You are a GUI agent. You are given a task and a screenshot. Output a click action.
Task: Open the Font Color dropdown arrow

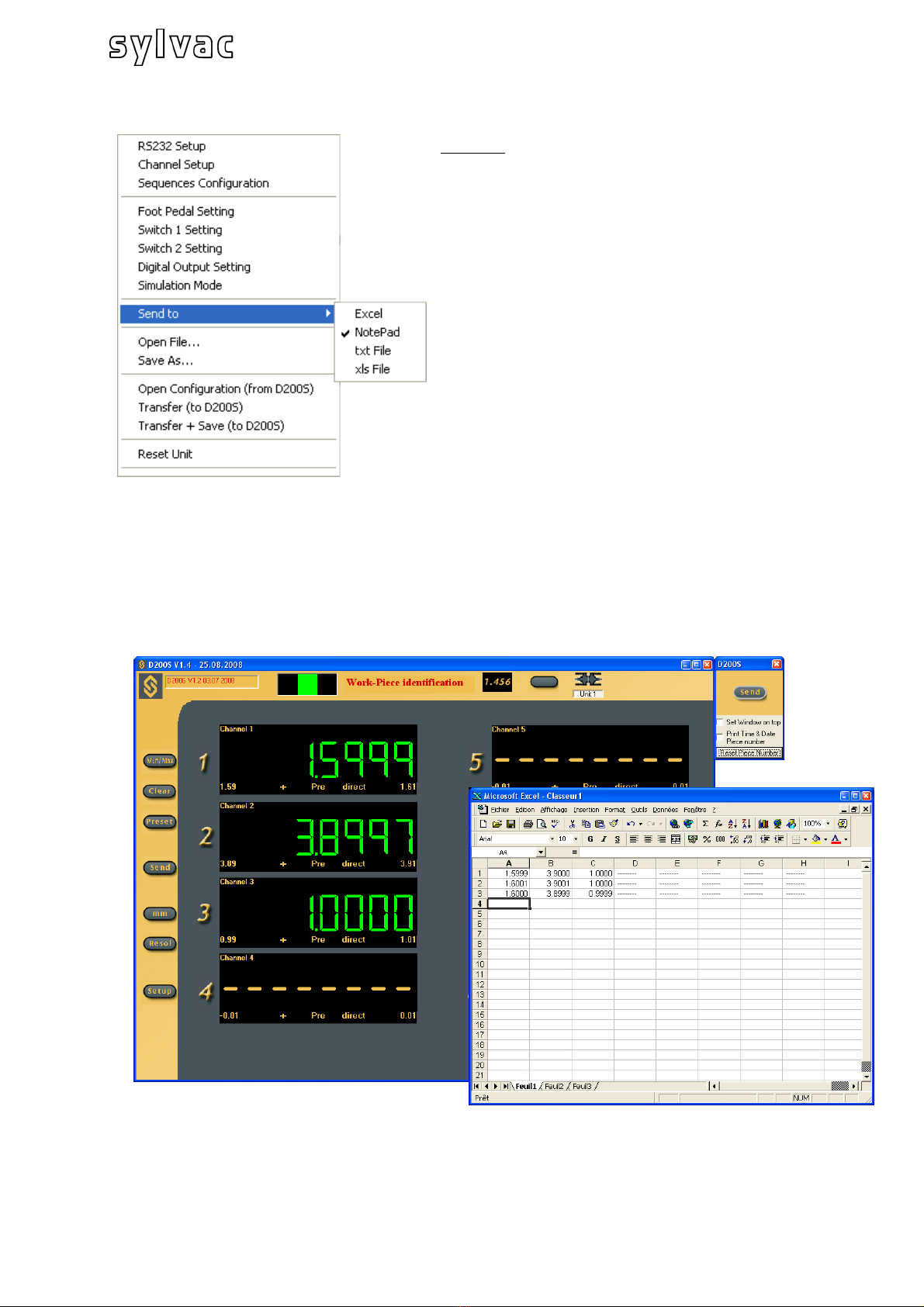[x=846, y=839]
